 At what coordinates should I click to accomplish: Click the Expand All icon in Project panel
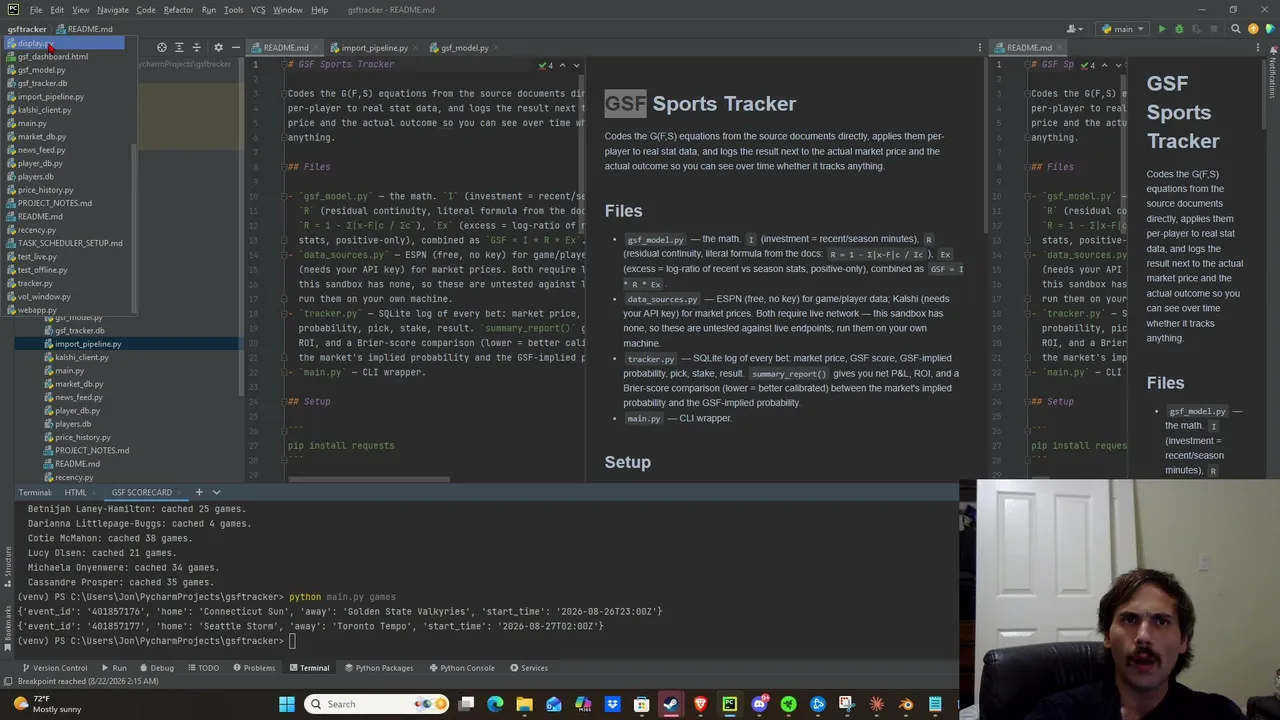[x=179, y=47]
